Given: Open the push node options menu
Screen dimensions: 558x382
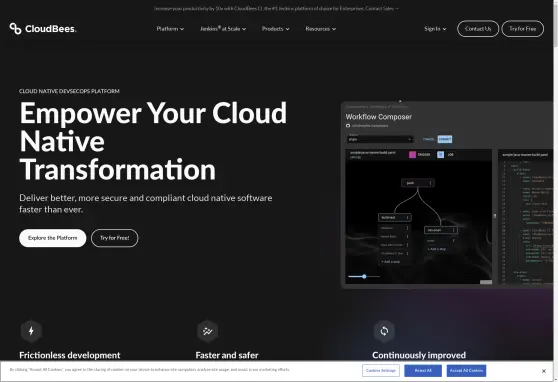Looking at the screenshot, I should (x=430, y=183).
